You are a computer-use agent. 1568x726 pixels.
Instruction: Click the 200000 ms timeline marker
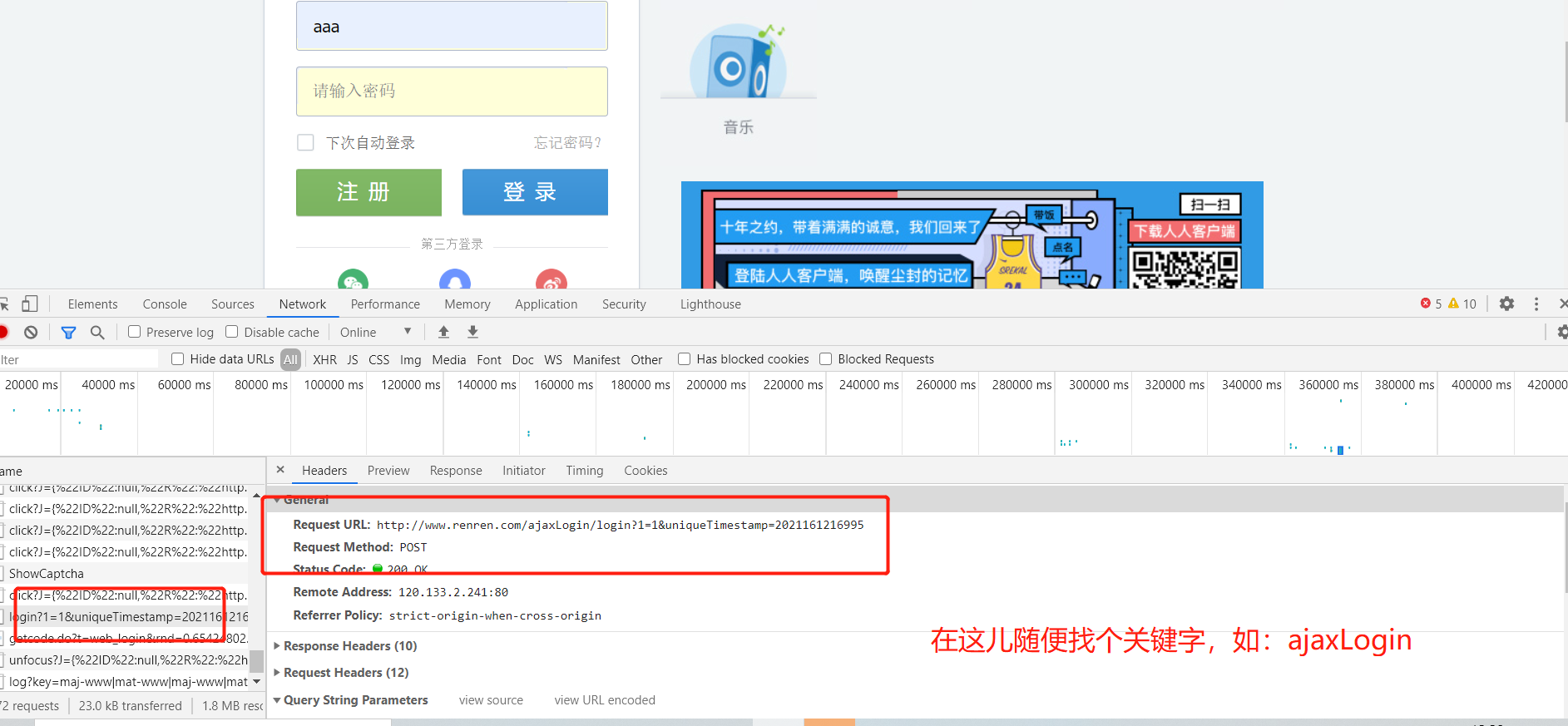click(x=716, y=384)
